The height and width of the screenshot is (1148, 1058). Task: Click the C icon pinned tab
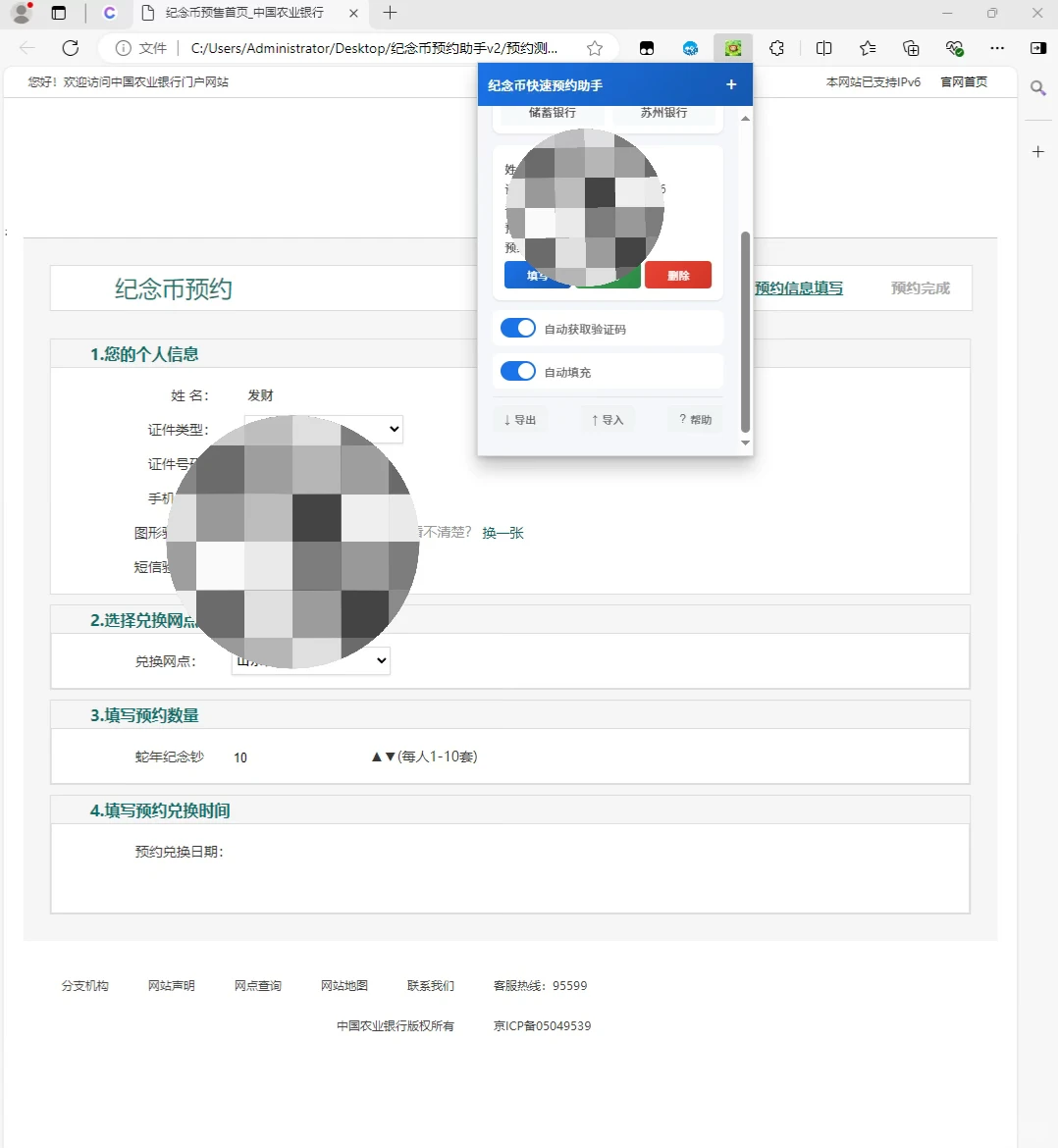109,13
